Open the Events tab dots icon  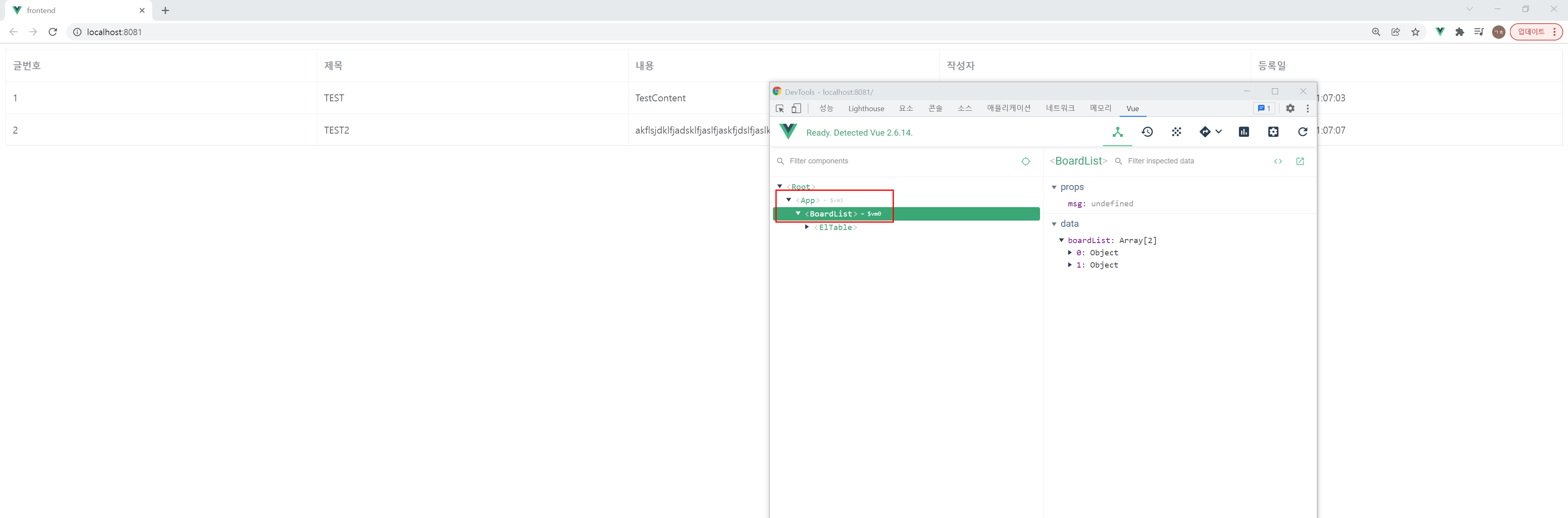(1176, 132)
